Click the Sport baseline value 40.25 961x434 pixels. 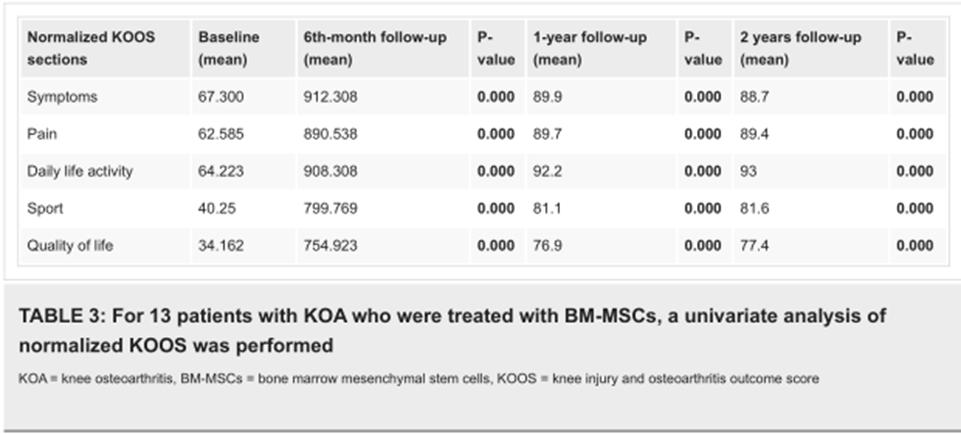click(x=219, y=208)
